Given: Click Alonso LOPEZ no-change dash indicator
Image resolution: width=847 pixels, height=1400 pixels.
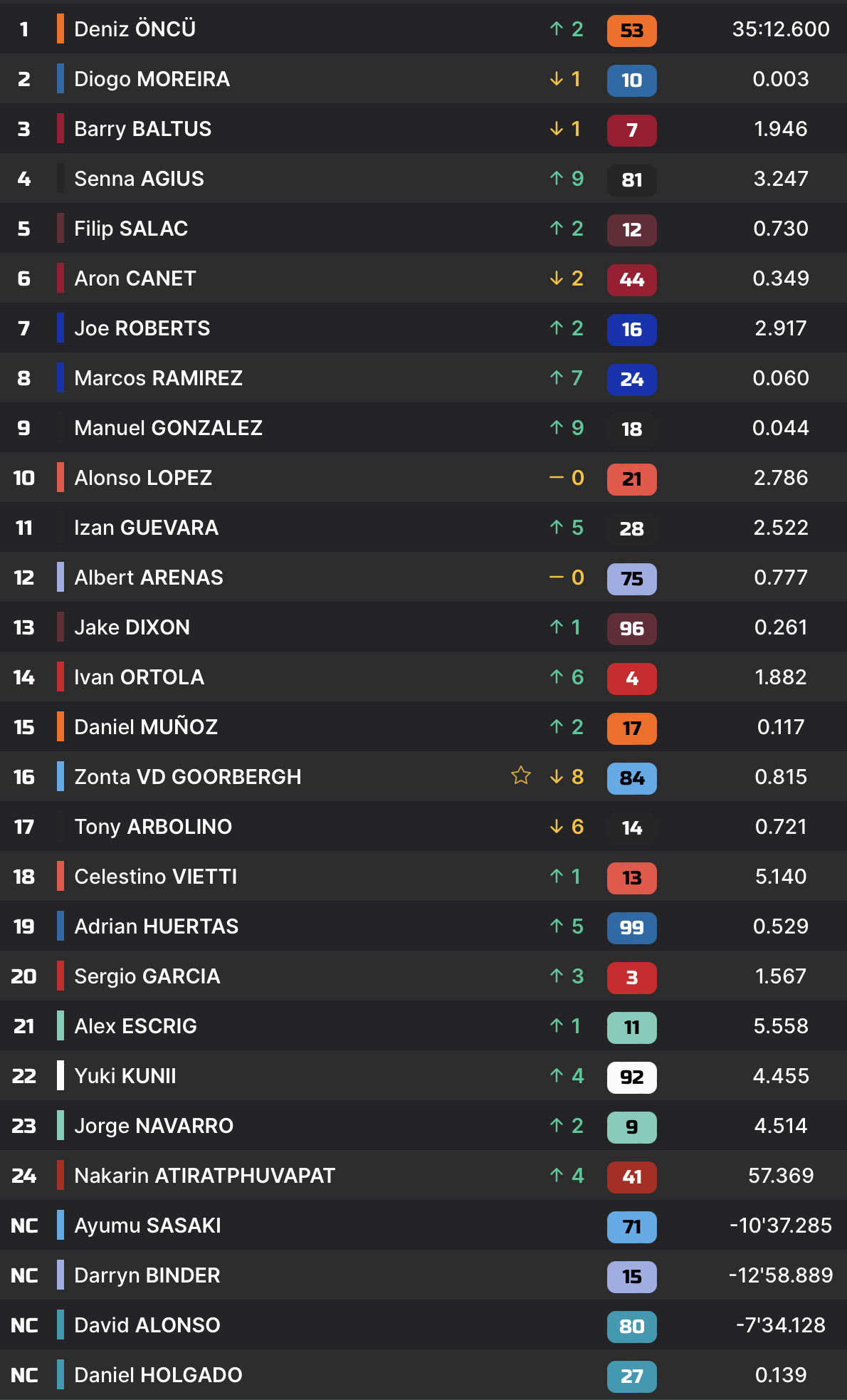Looking at the screenshot, I should pos(567,478).
